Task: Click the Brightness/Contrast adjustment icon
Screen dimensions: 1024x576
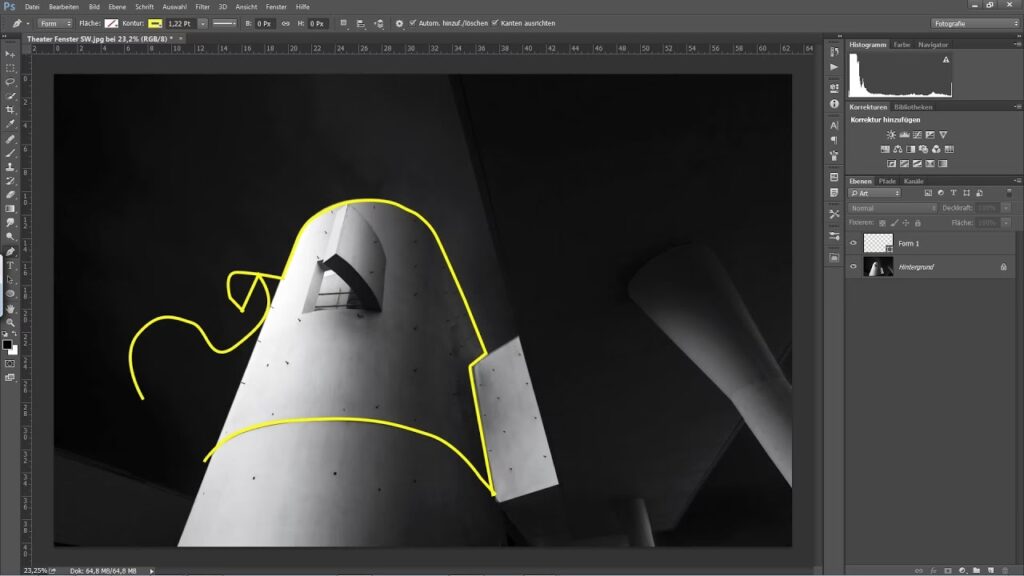Action: point(890,135)
